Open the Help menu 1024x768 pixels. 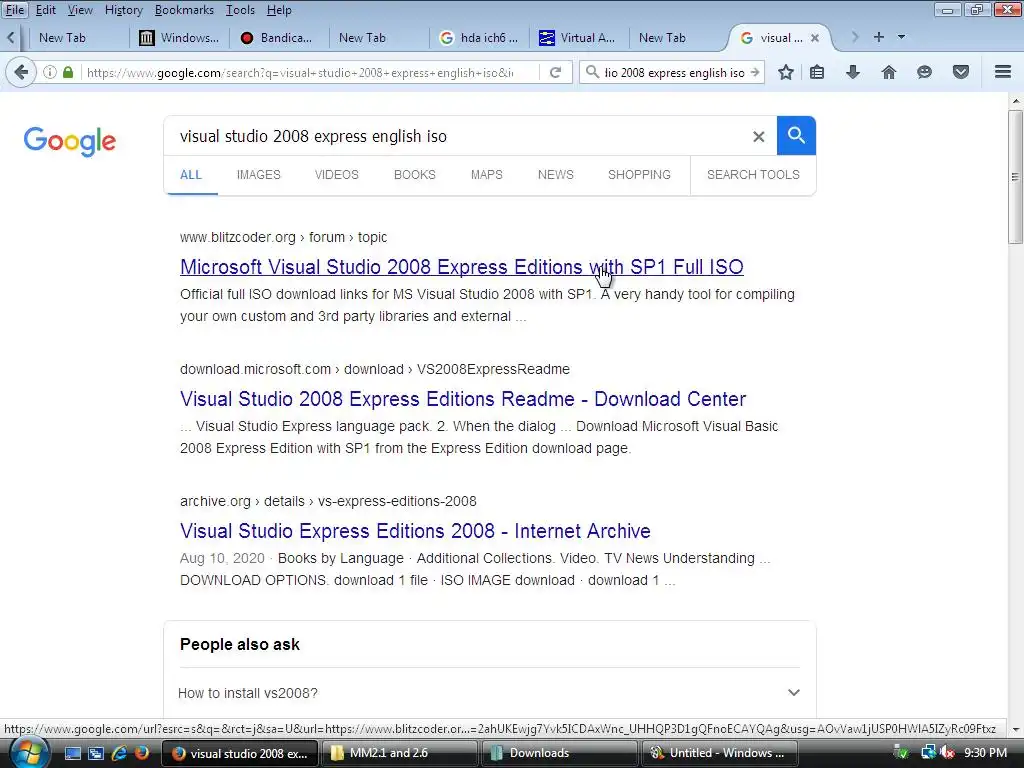coord(279,10)
